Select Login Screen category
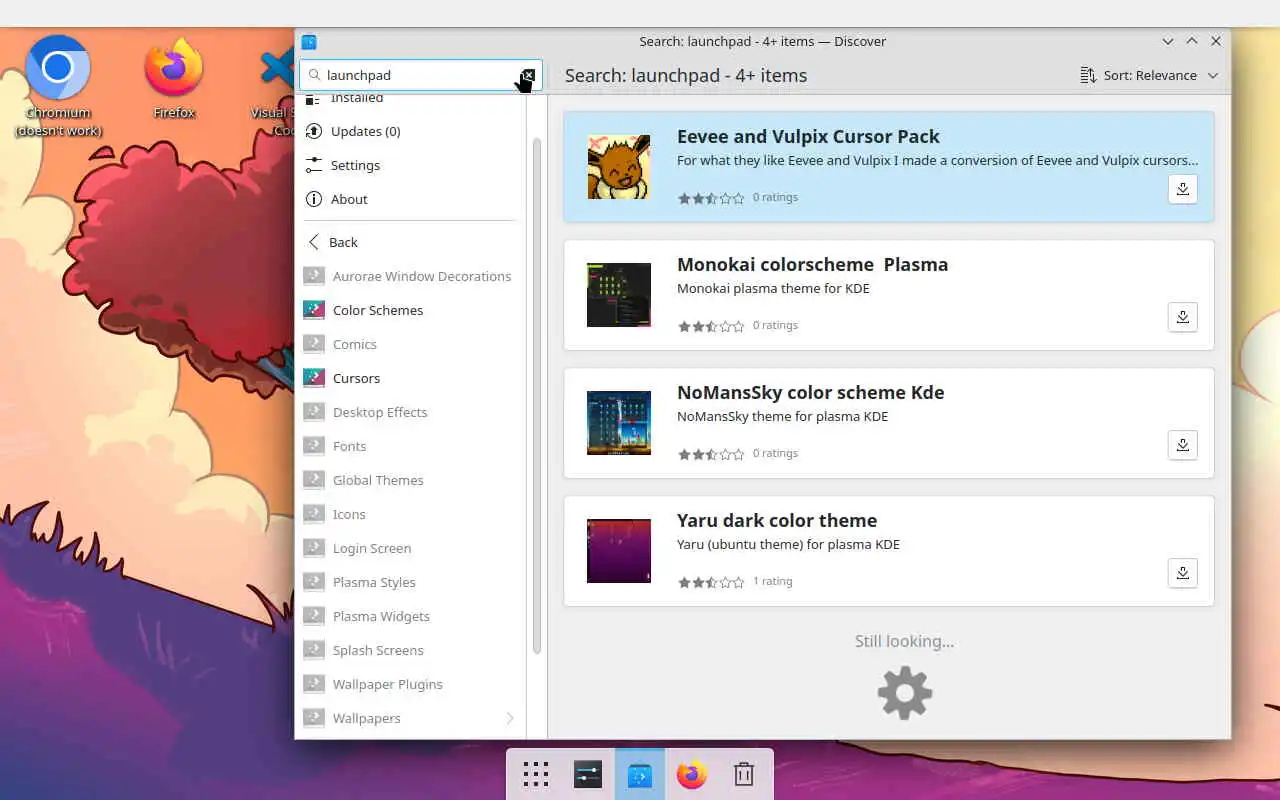The image size is (1280, 800). pyautogui.click(x=410, y=548)
